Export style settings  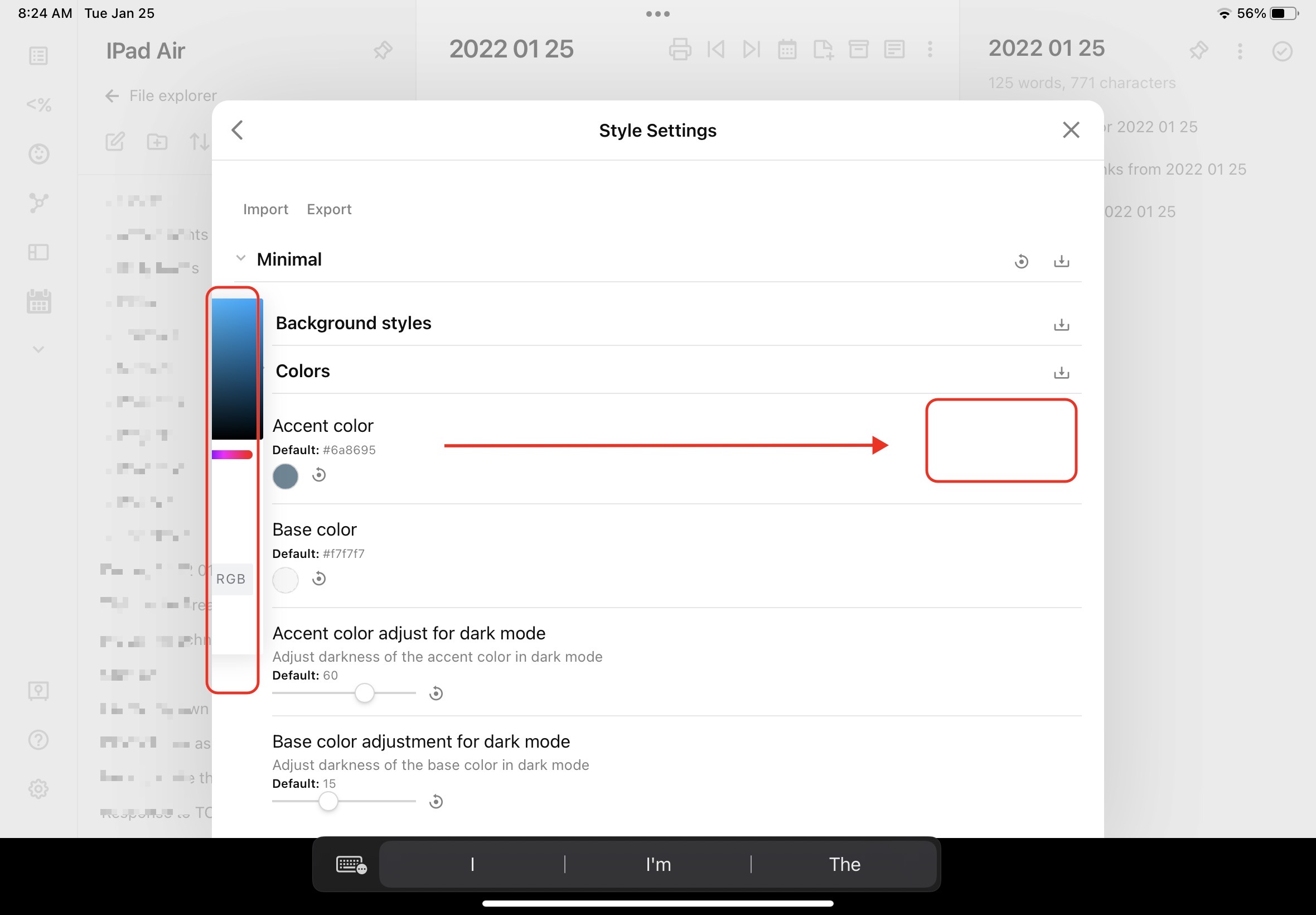pos(329,209)
